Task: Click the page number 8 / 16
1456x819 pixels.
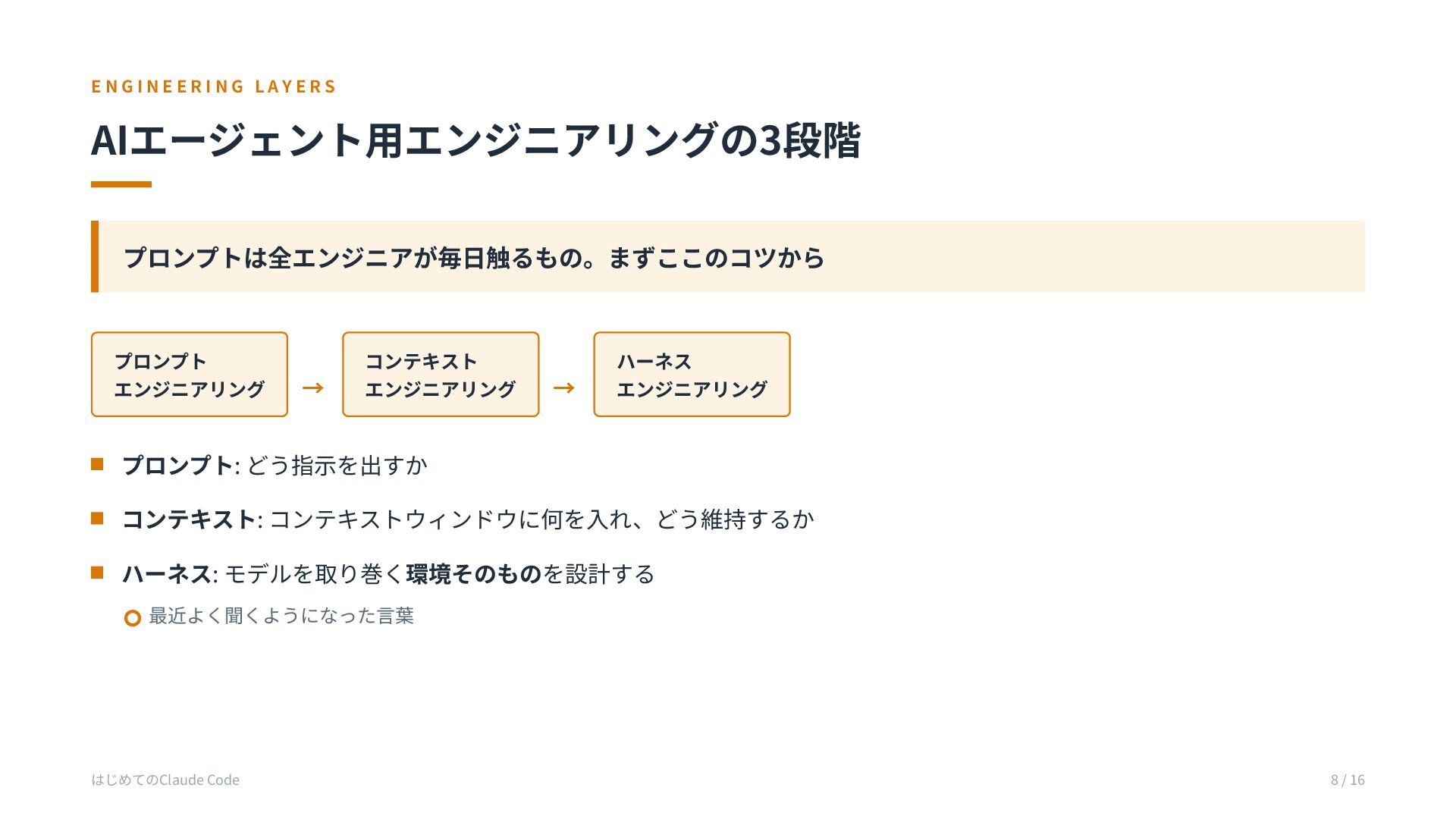Action: coord(1348,780)
